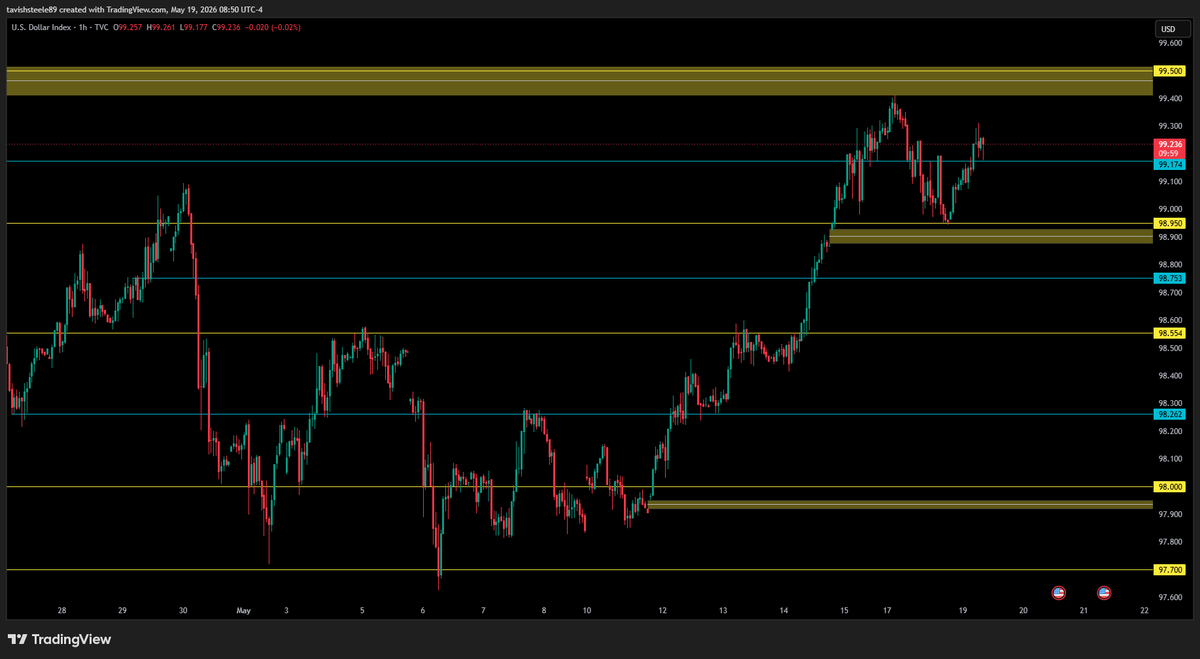The width and height of the screenshot is (1200, 659).
Task: Select the yellow 99.500 price level label
Action: point(1169,71)
